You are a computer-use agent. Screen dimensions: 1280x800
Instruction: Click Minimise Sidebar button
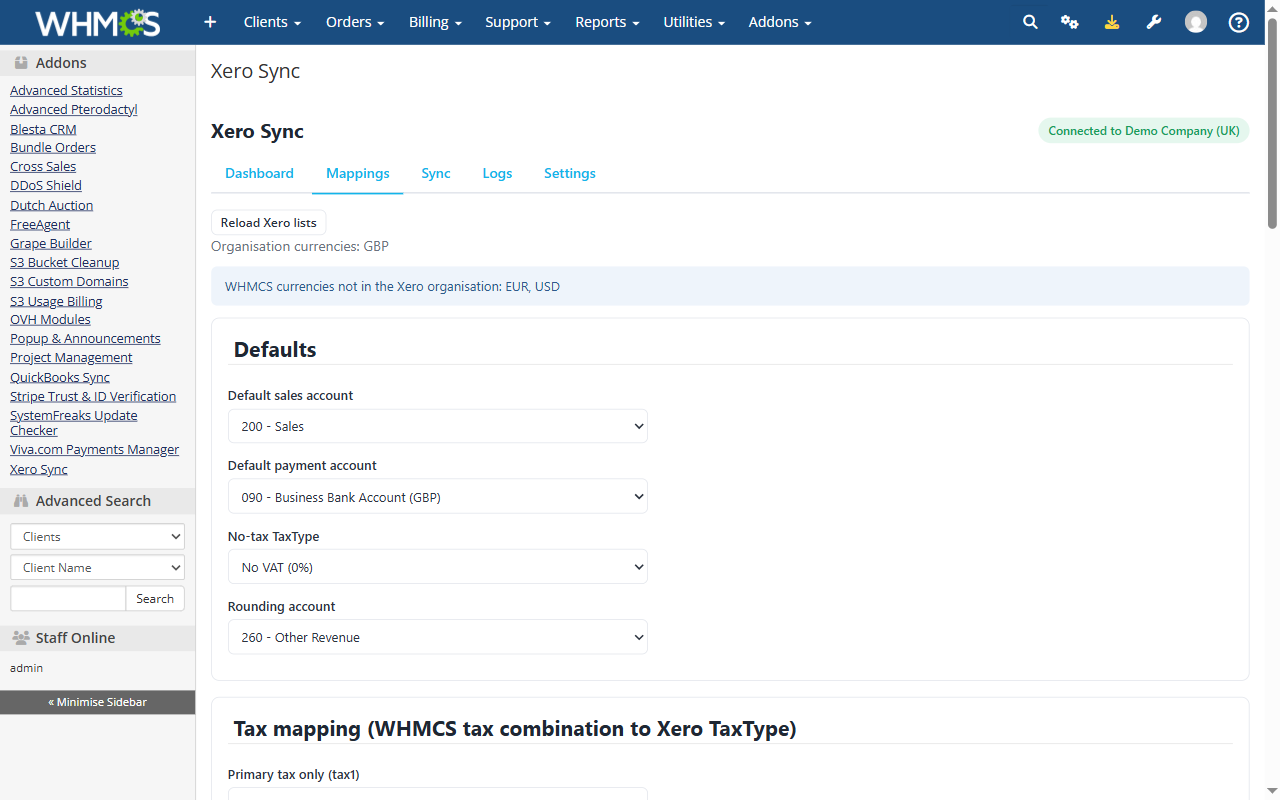coord(98,702)
